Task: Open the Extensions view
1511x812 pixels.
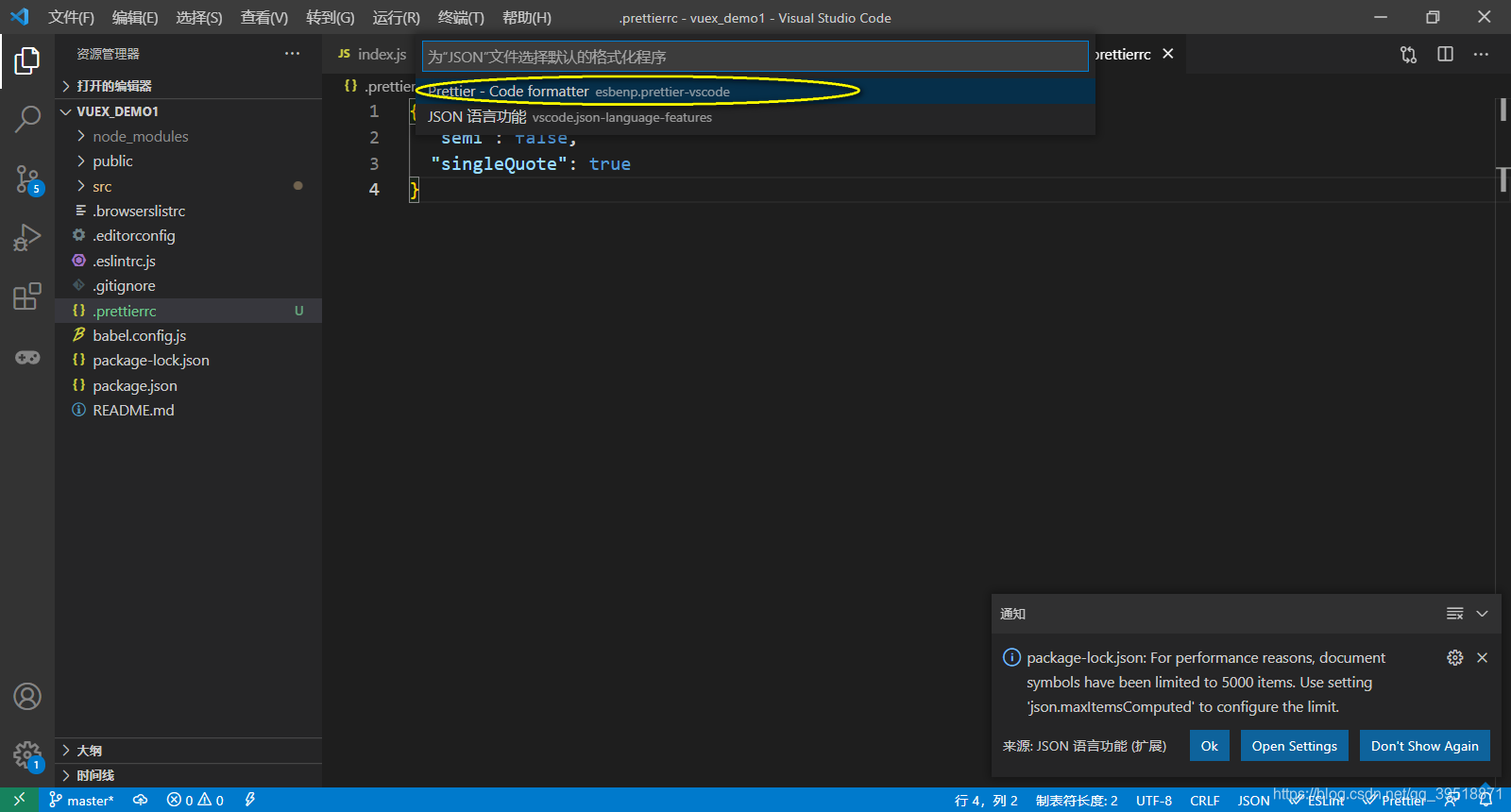Action: click(x=27, y=296)
